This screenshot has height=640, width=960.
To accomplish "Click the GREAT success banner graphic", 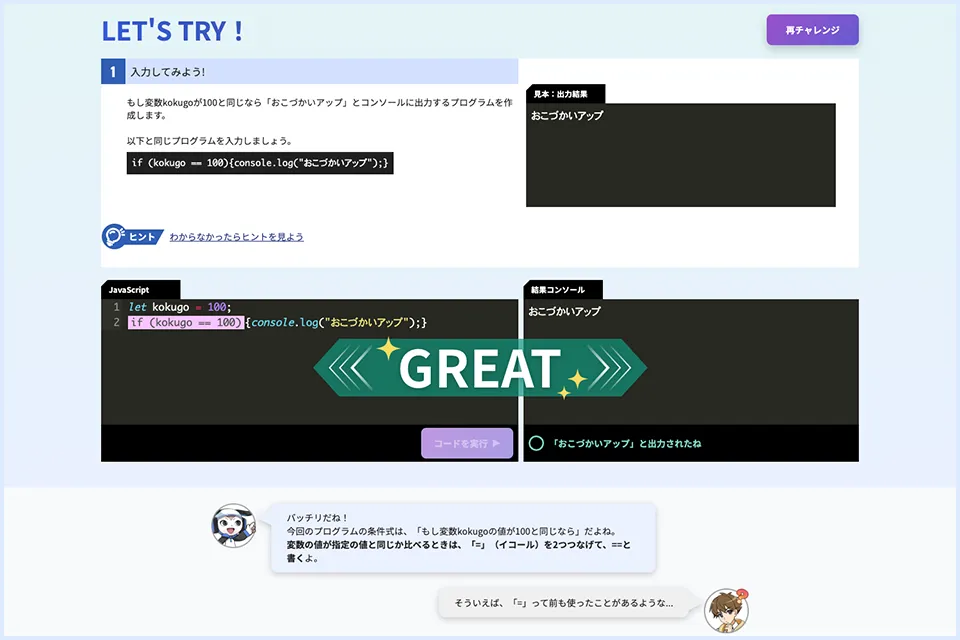I will (x=480, y=368).
